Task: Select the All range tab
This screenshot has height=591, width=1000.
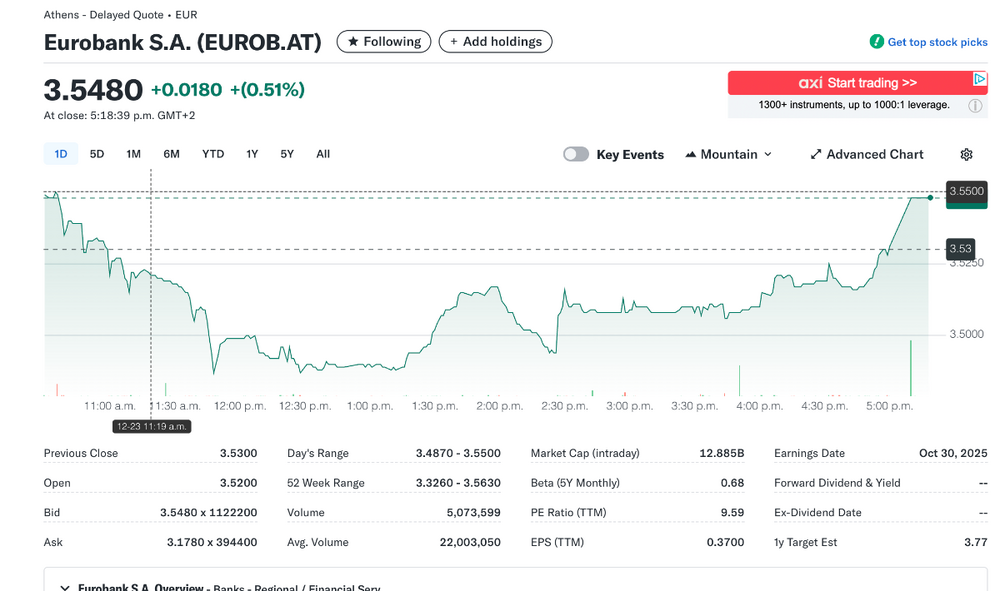Action: 323,154
